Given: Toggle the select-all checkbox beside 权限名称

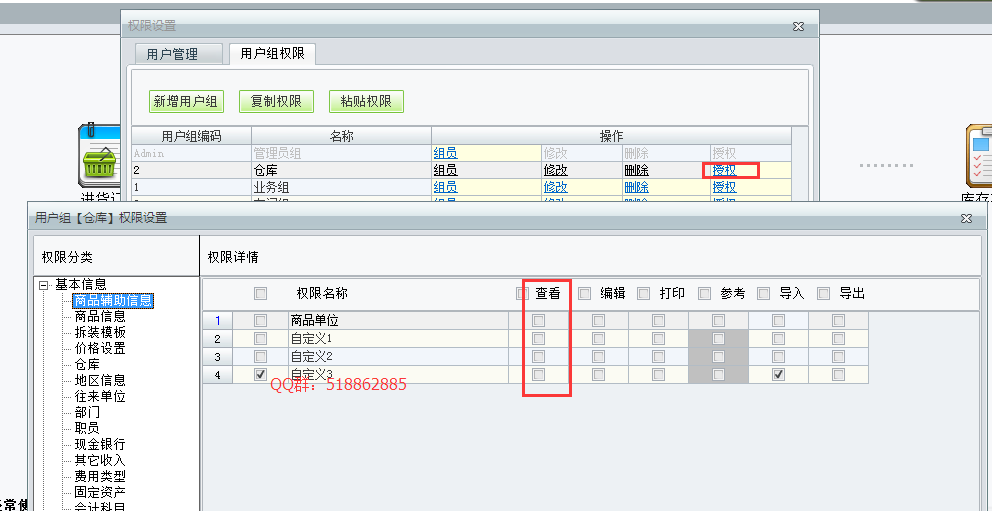Looking at the screenshot, I should (x=261, y=294).
